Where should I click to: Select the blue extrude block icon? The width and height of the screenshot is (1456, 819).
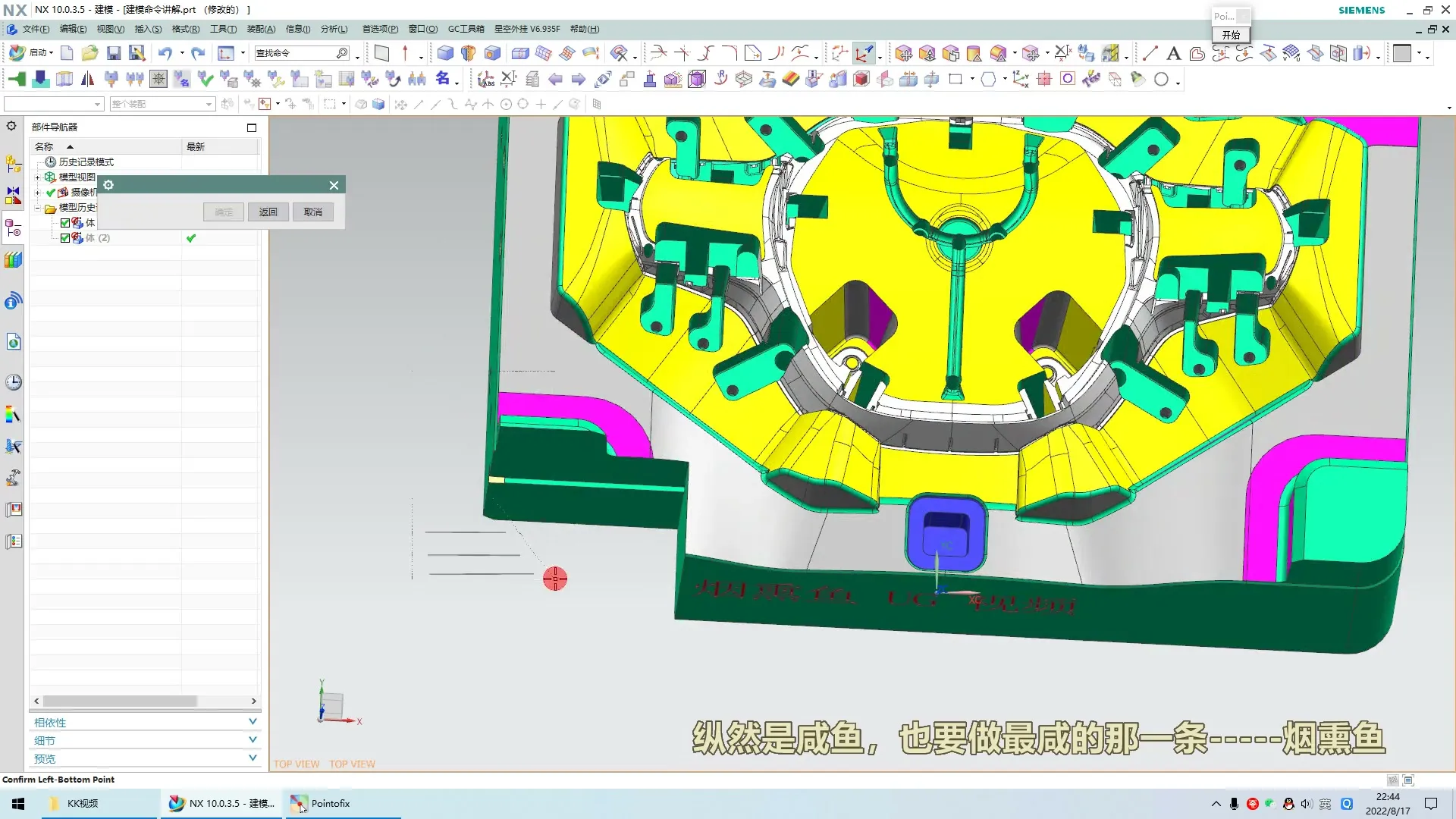coord(445,53)
